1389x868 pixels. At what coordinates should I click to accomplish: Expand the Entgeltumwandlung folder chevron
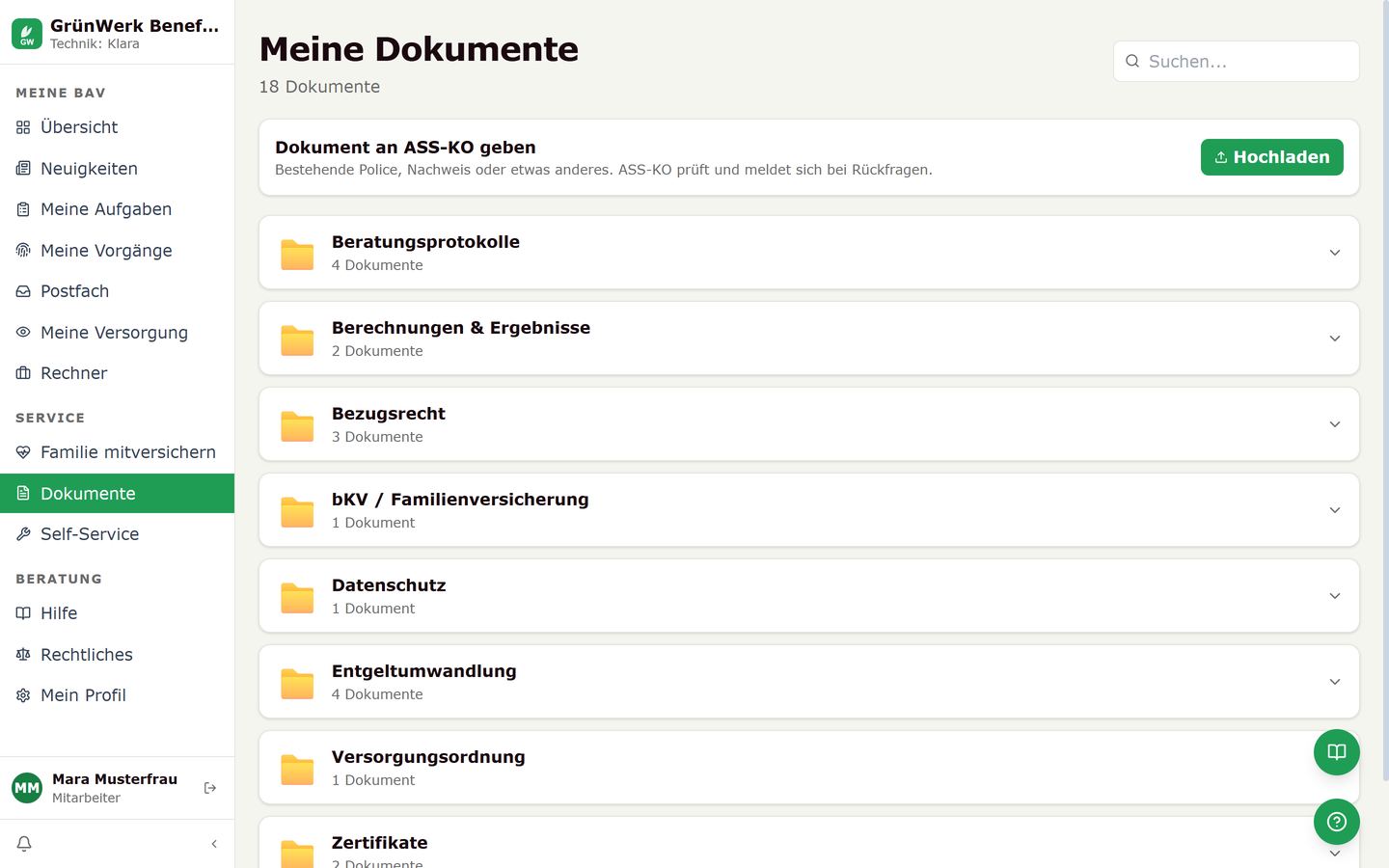(1335, 682)
